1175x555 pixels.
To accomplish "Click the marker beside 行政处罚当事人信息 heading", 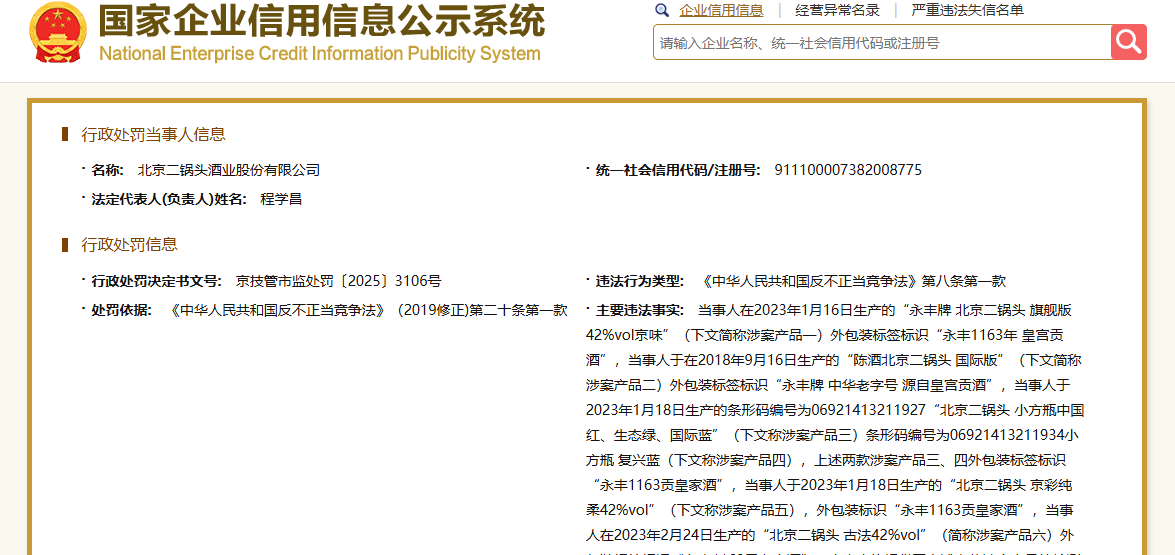I will (65, 134).
